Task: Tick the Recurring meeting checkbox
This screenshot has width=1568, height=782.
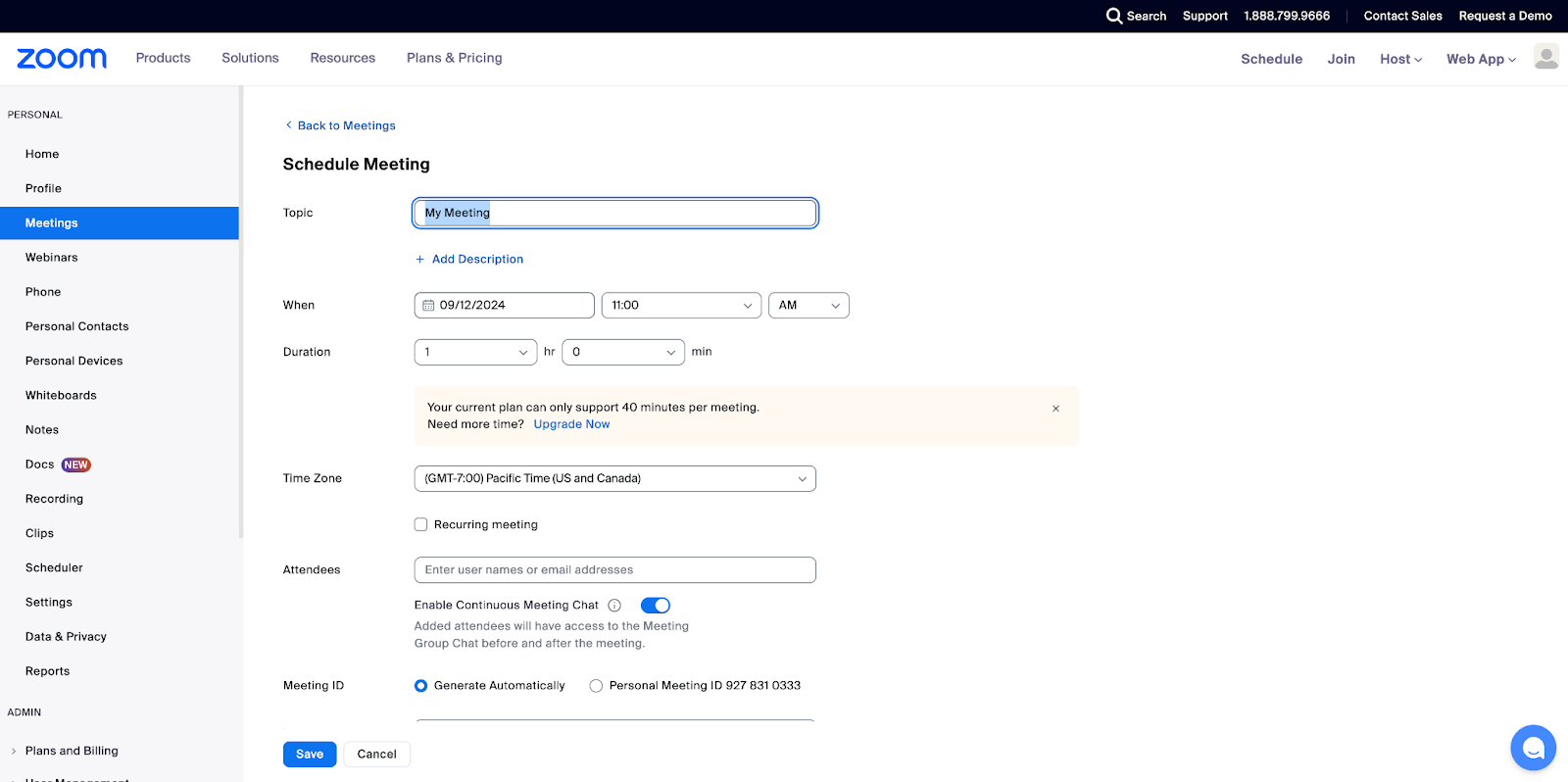Action: click(x=421, y=525)
